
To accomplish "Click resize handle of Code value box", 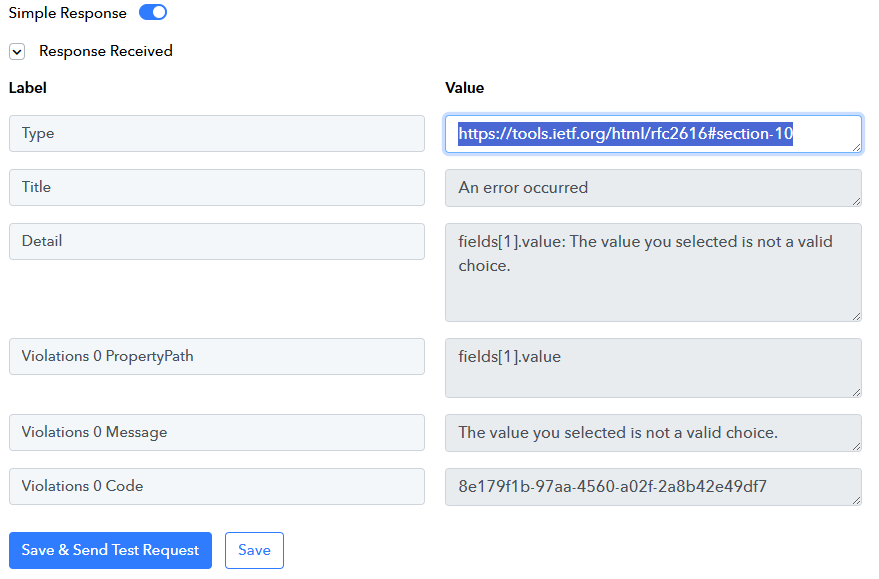I will coord(856,500).
